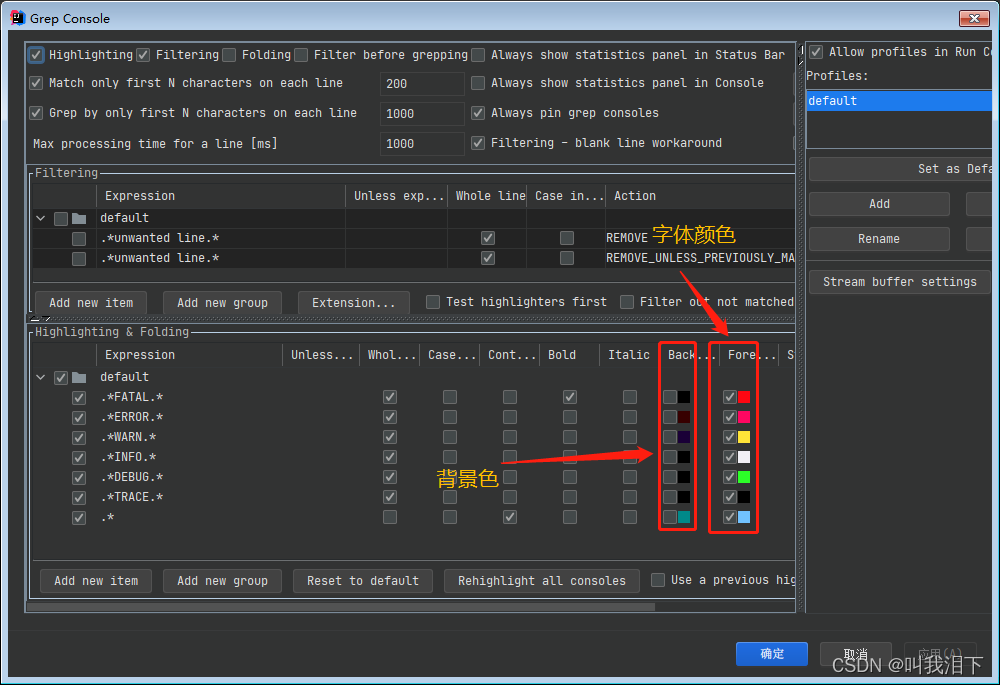
Task: Click the horizontal scrollbar at panel bottom
Action: (x=341, y=607)
